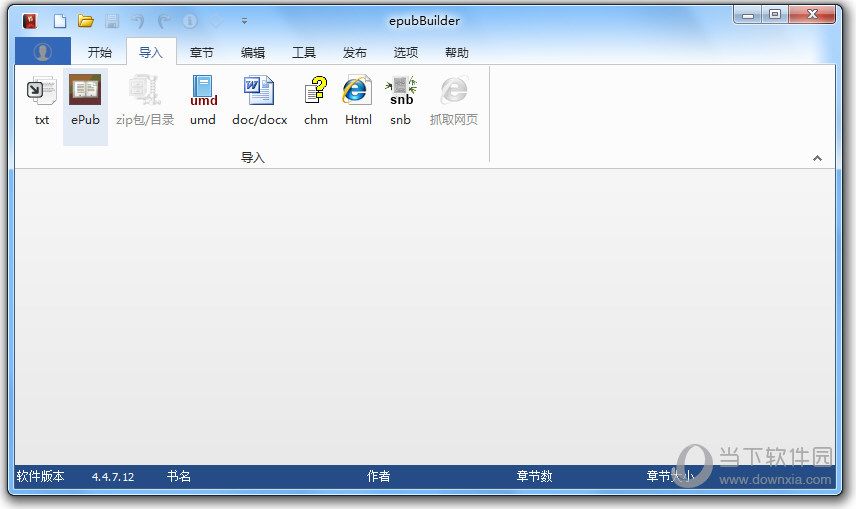
Task: Minimize the epubBuilder window
Action: coord(748,15)
